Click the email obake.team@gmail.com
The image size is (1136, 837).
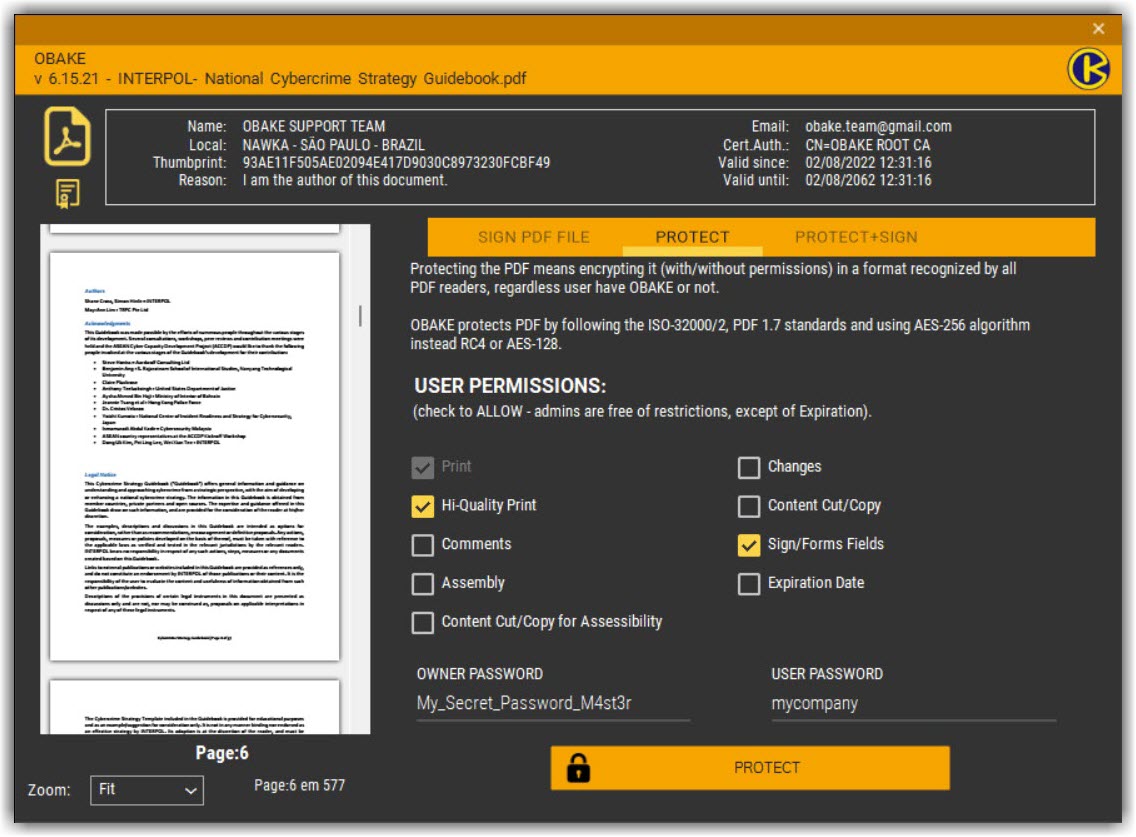pos(878,126)
